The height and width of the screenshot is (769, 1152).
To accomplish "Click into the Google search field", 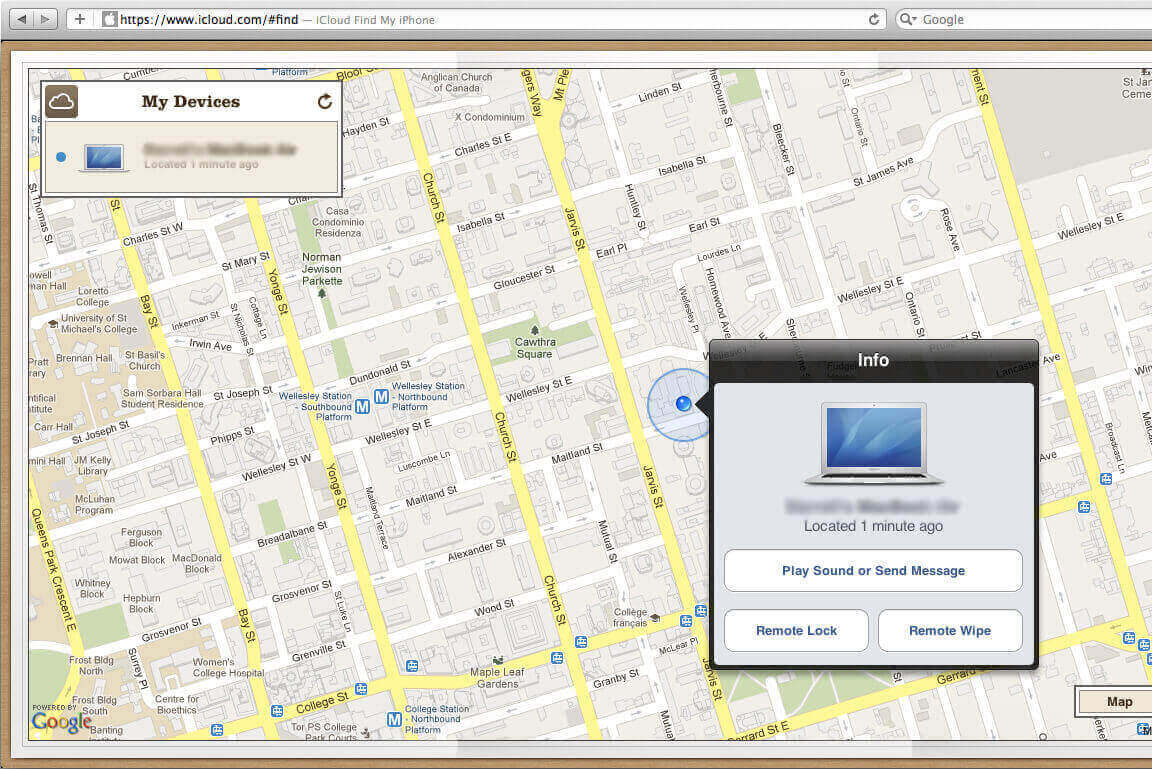I will click(x=1030, y=19).
